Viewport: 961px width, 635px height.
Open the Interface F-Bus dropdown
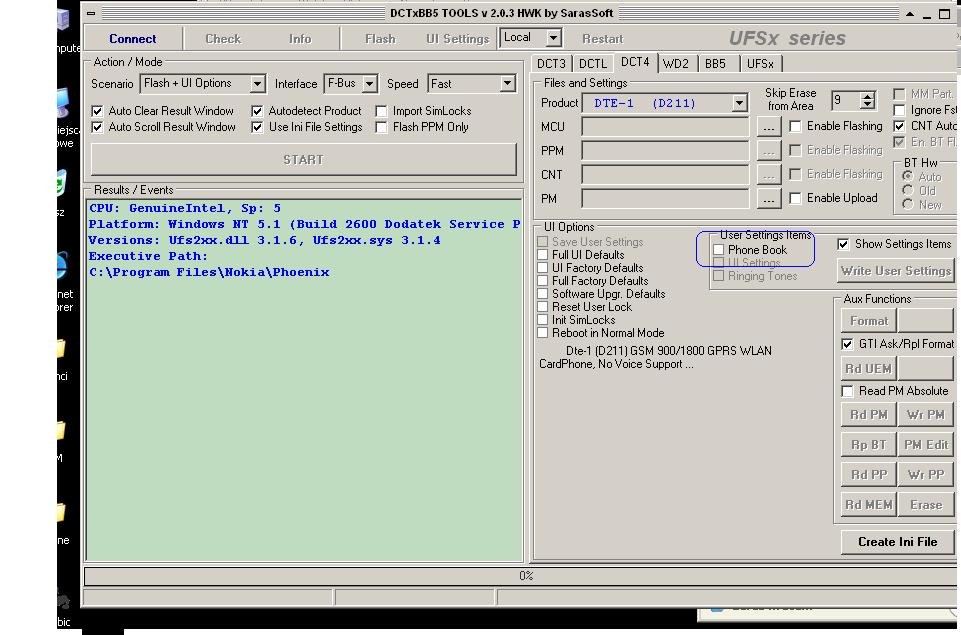click(369, 83)
